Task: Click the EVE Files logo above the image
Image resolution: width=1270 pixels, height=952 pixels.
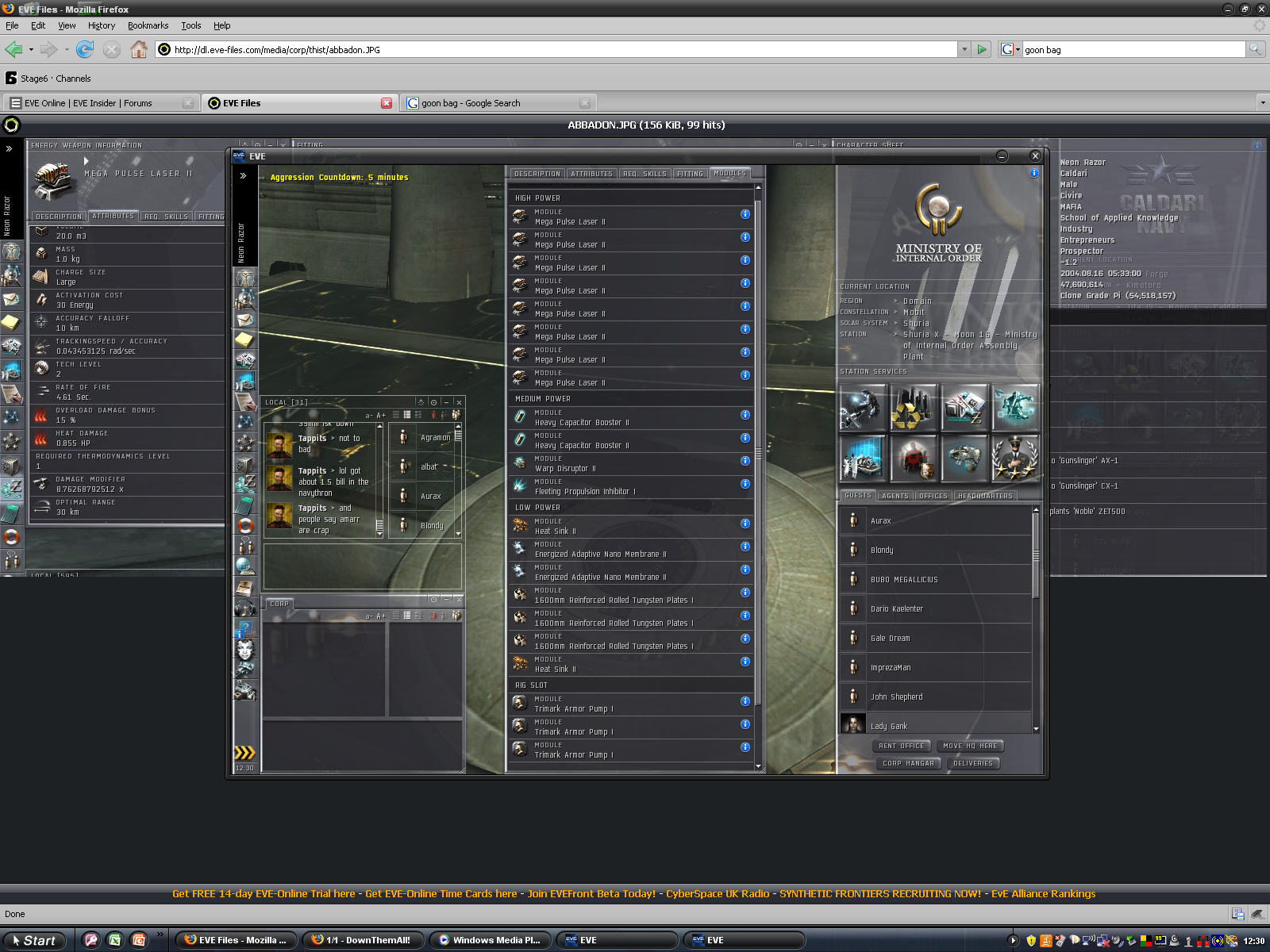Action: click(x=11, y=125)
